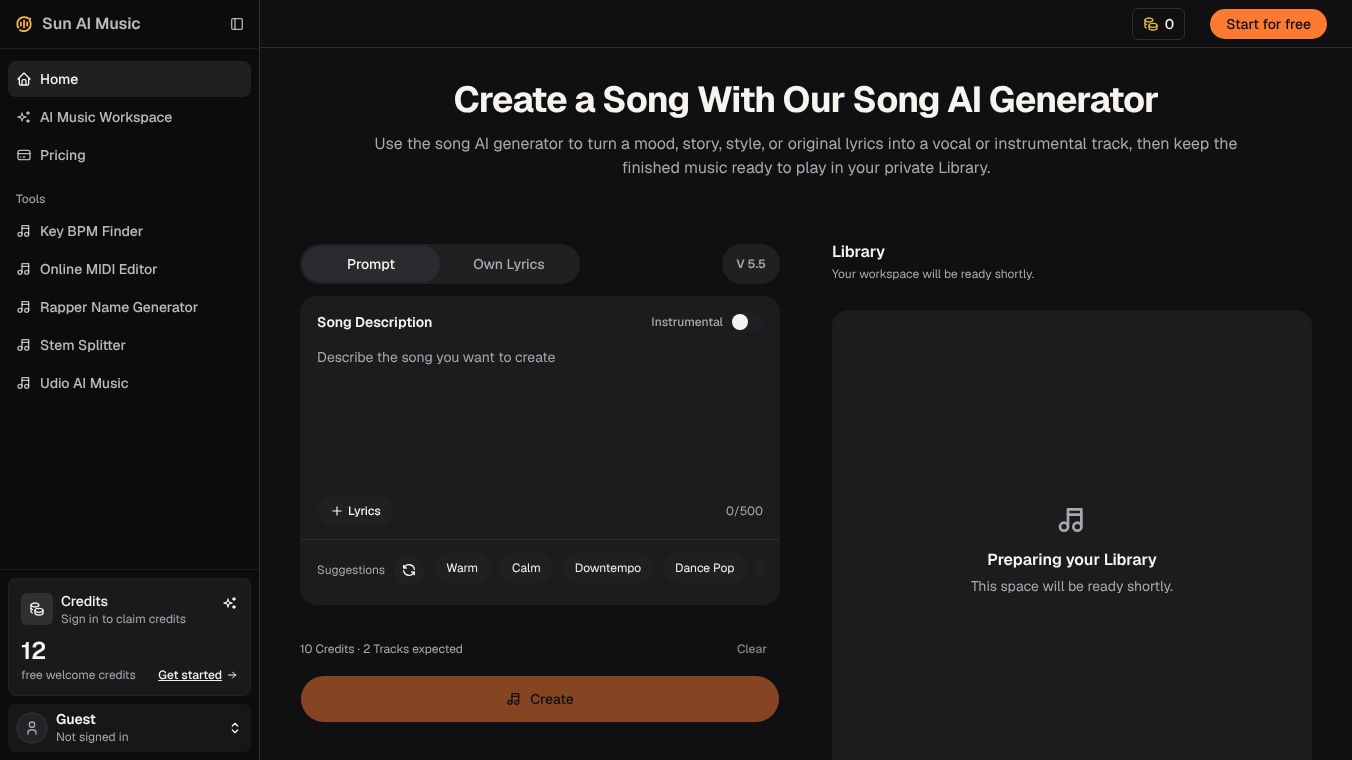Click the orange Create button
Image resolution: width=1352 pixels, height=760 pixels.
click(540, 699)
